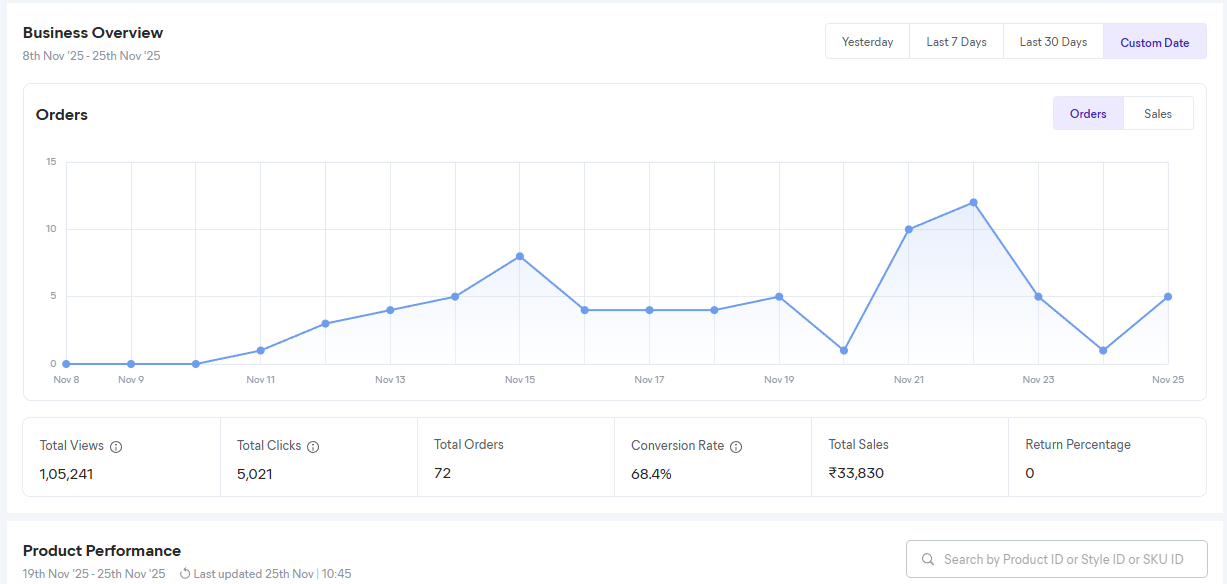Click the Return Percentage stat card
Screen dimensions: 1227x584
pos(1106,458)
